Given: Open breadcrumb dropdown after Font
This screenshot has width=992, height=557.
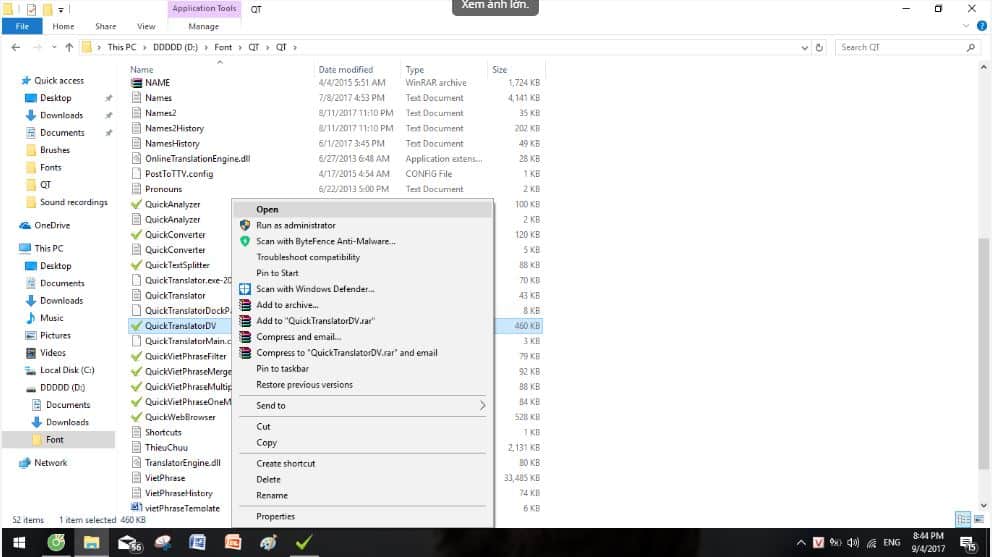Looking at the screenshot, I should tap(240, 47).
